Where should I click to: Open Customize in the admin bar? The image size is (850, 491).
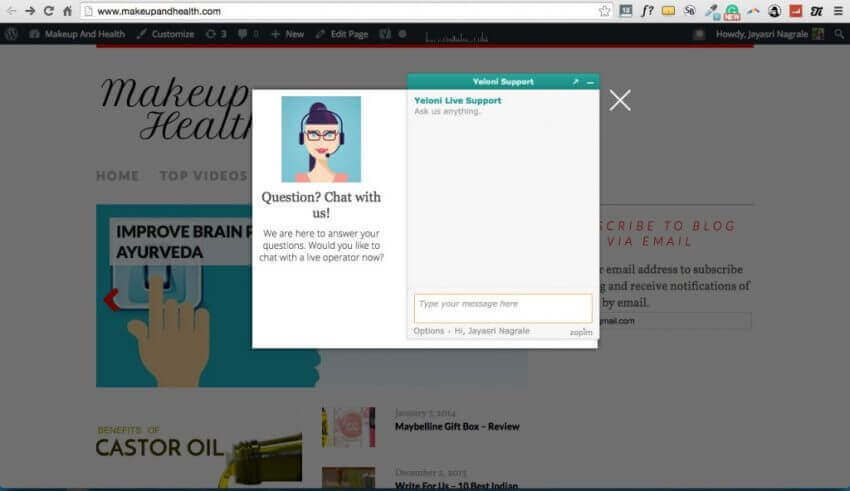pos(165,34)
